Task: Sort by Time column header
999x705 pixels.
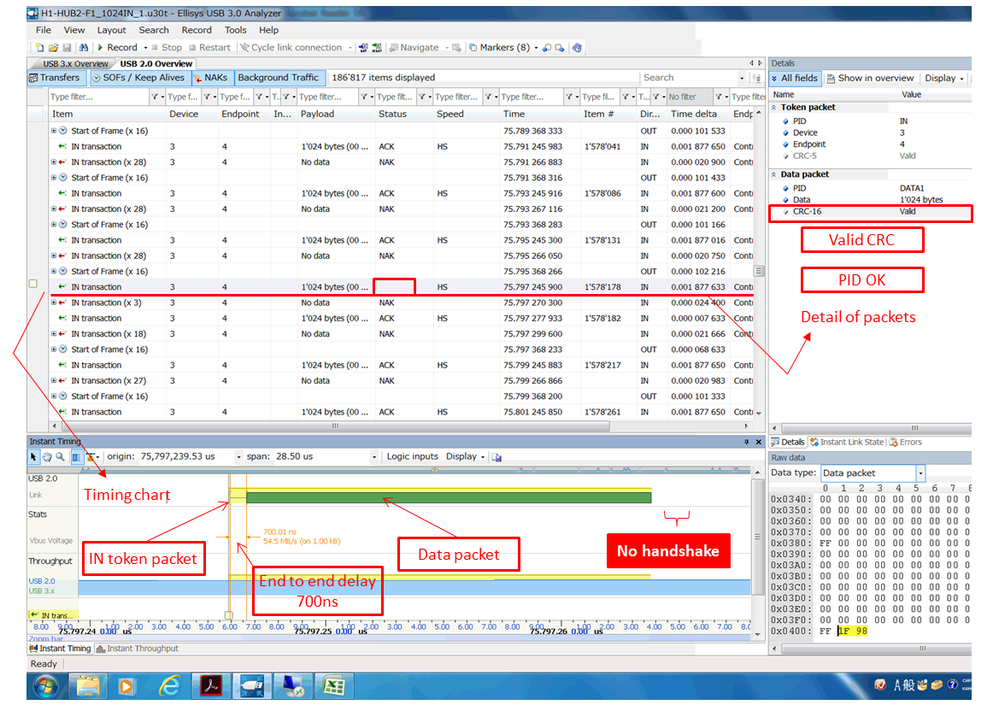Action: (x=538, y=114)
